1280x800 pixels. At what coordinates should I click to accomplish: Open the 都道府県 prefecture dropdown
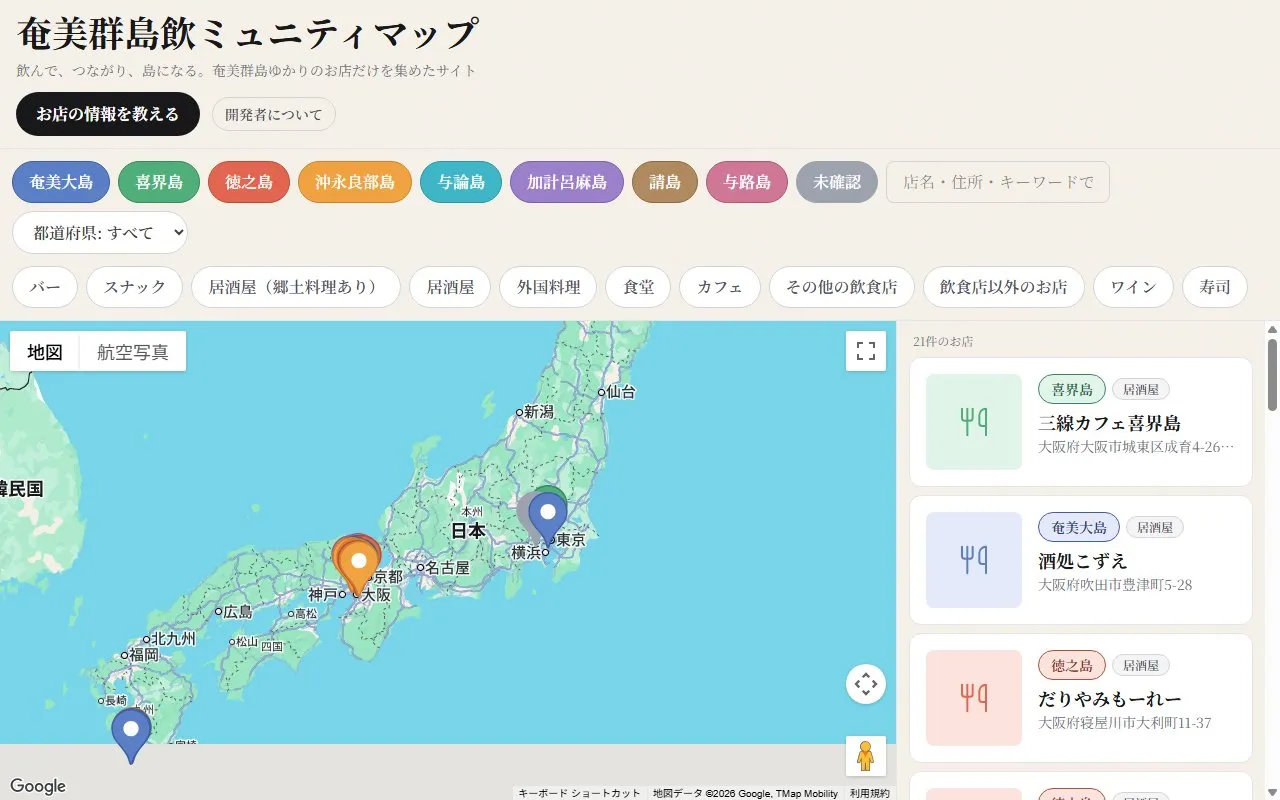(x=100, y=233)
